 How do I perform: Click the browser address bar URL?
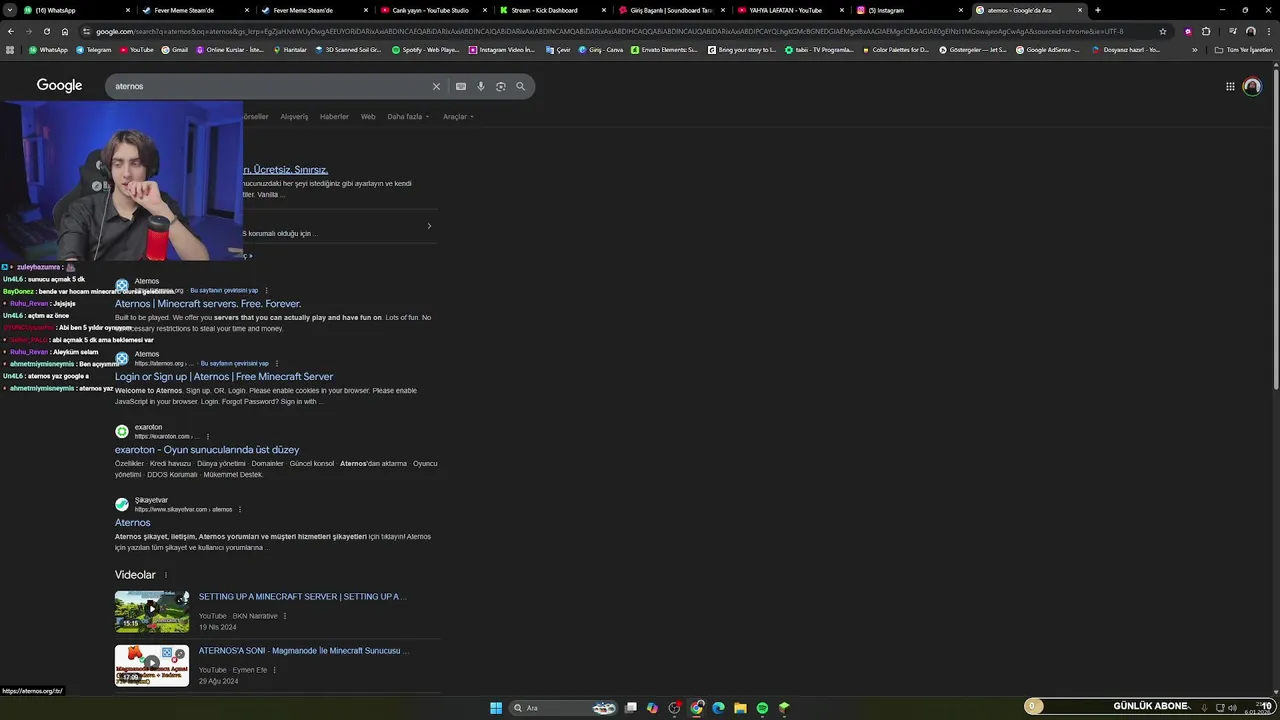pos(610,31)
